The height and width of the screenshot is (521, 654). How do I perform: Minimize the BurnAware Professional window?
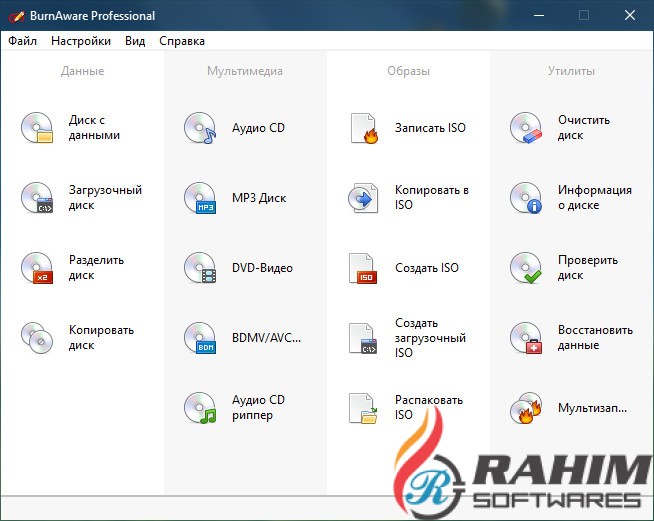pyautogui.click(x=539, y=16)
